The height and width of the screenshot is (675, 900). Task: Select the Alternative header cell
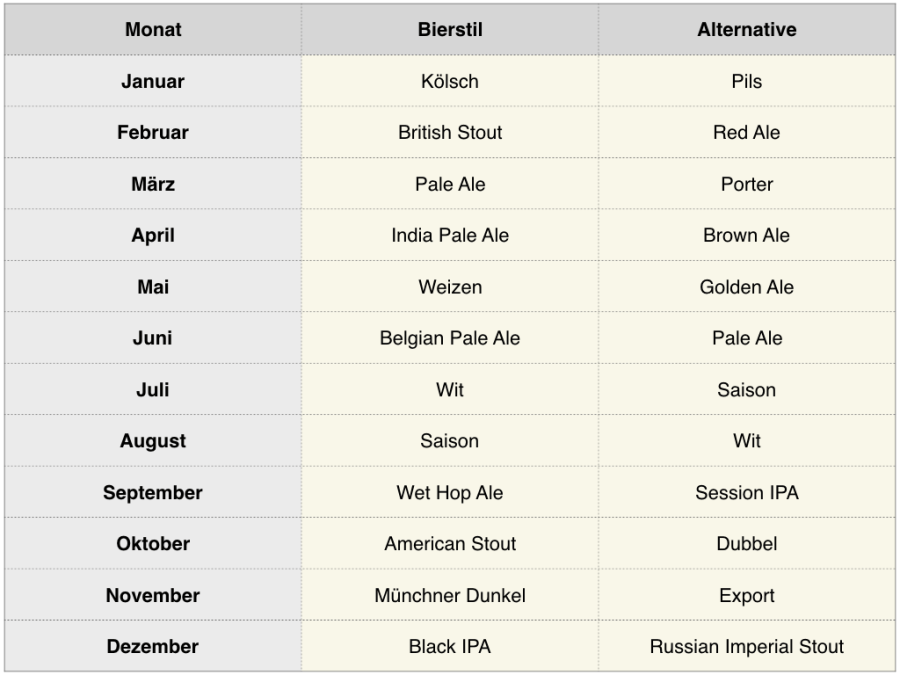click(x=747, y=30)
